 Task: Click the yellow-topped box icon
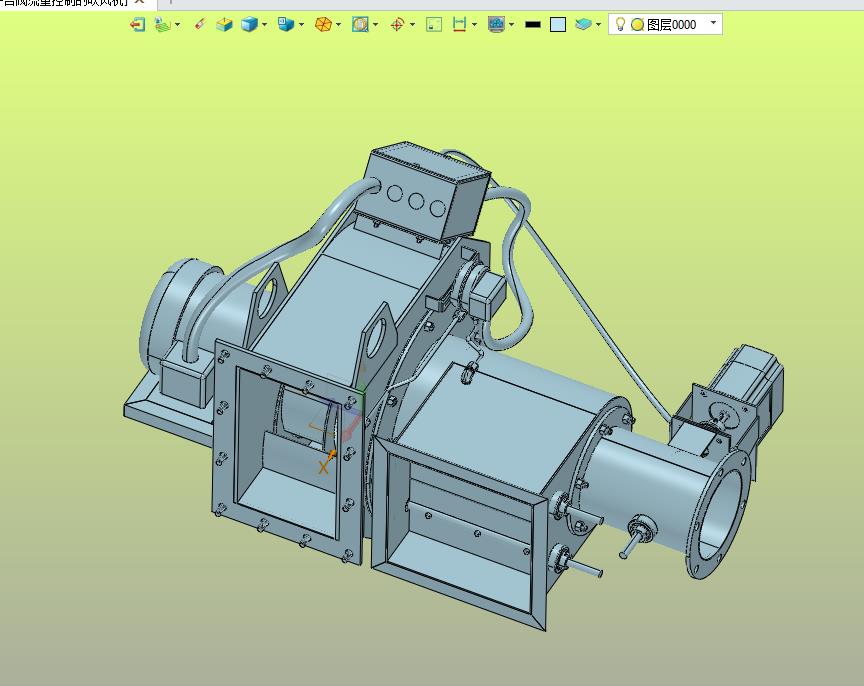coord(224,24)
